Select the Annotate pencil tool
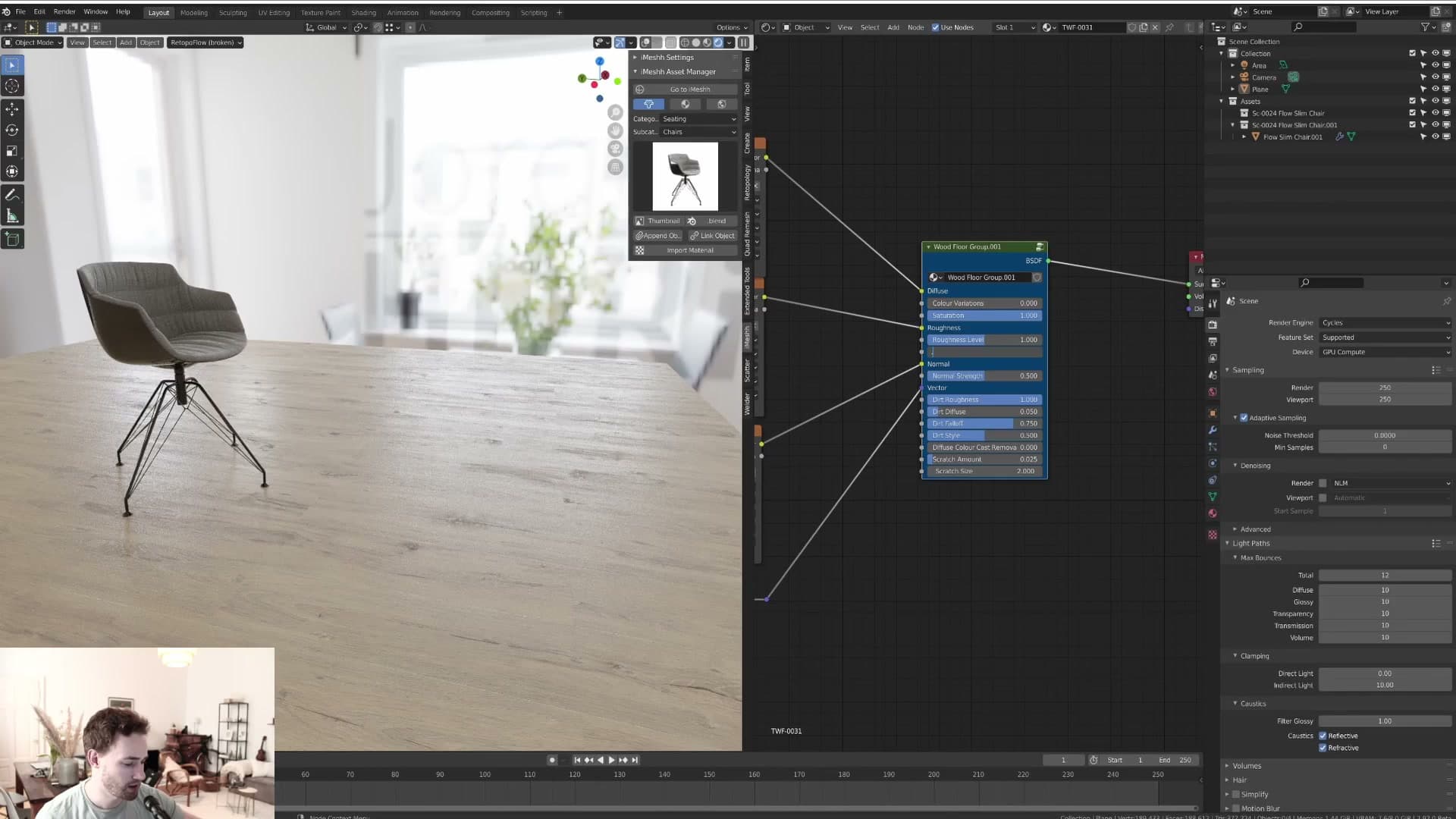This screenshot has width=1456, height=819. (x=12, y=195)
